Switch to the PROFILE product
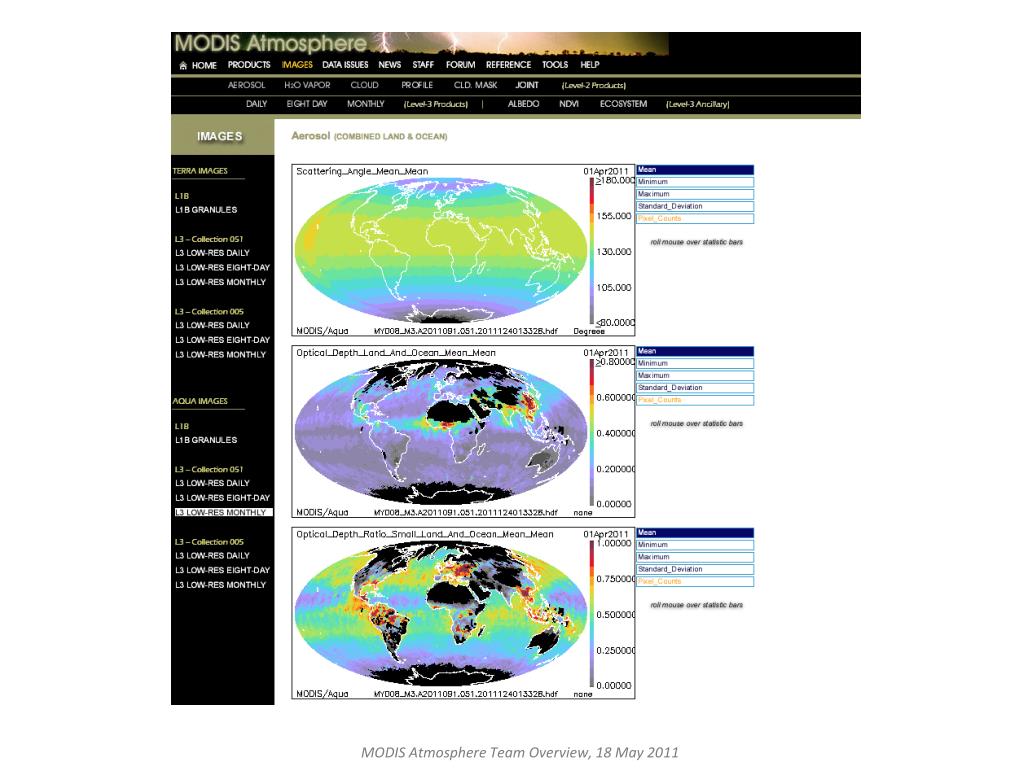Image resolution: width=1024 pixels, height=768 pixels. pos(417,85)
